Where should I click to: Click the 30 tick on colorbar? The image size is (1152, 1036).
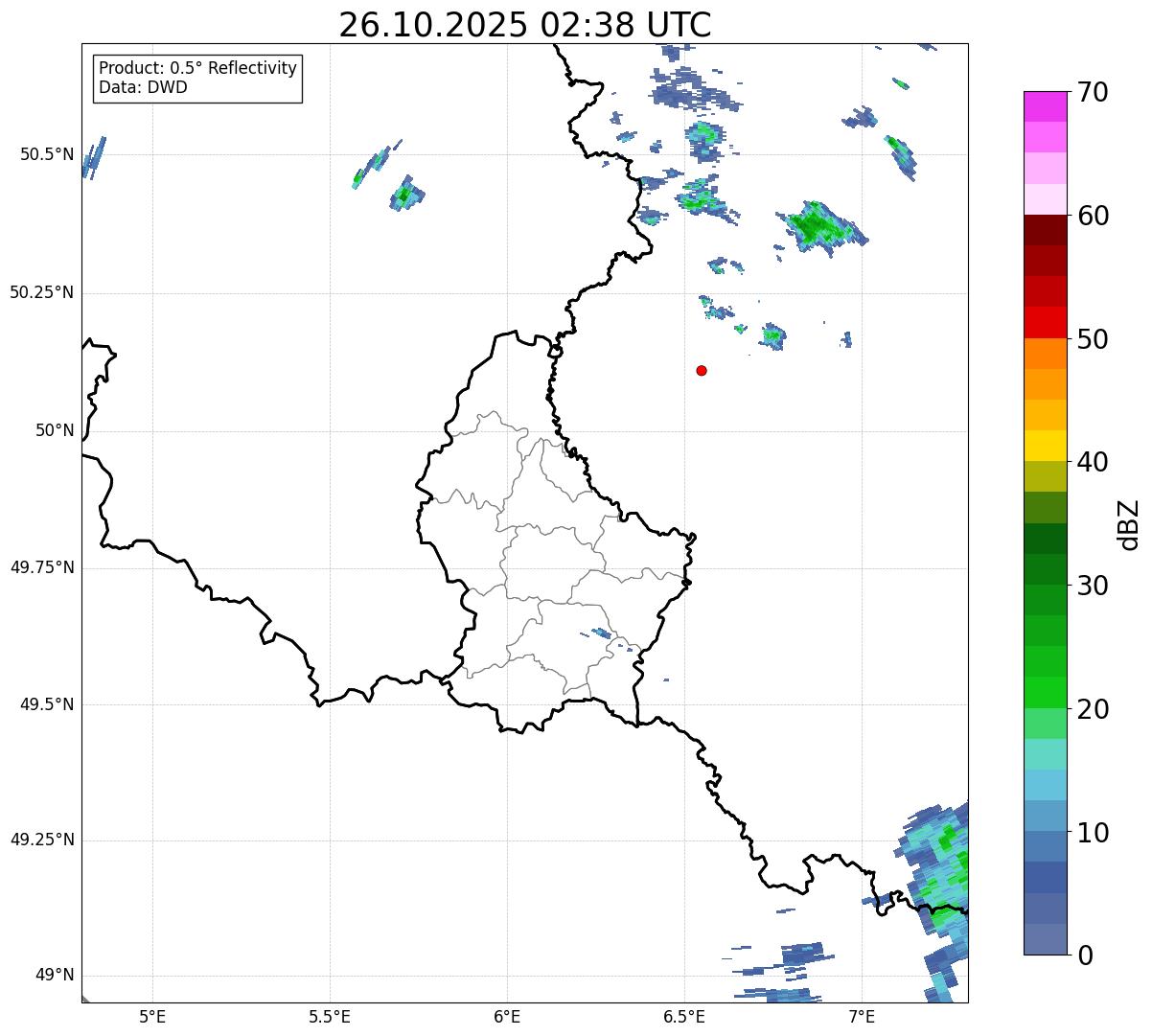coord(1093,586)
